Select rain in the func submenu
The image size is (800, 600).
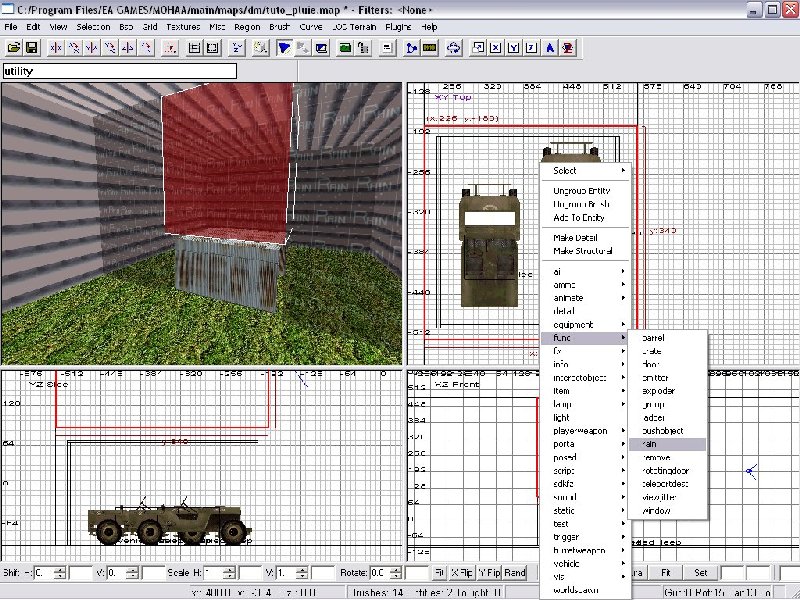click(667, 444)
